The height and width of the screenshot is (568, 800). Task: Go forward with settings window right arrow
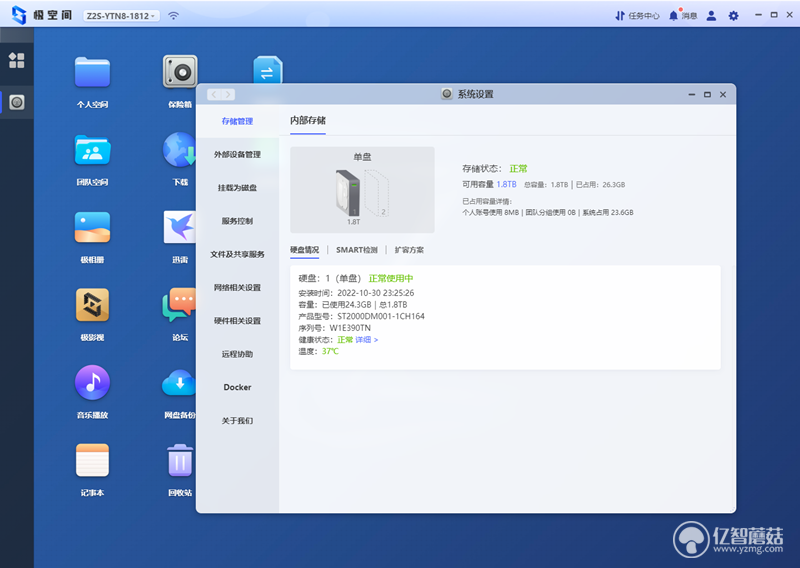[x=228, y=94]
